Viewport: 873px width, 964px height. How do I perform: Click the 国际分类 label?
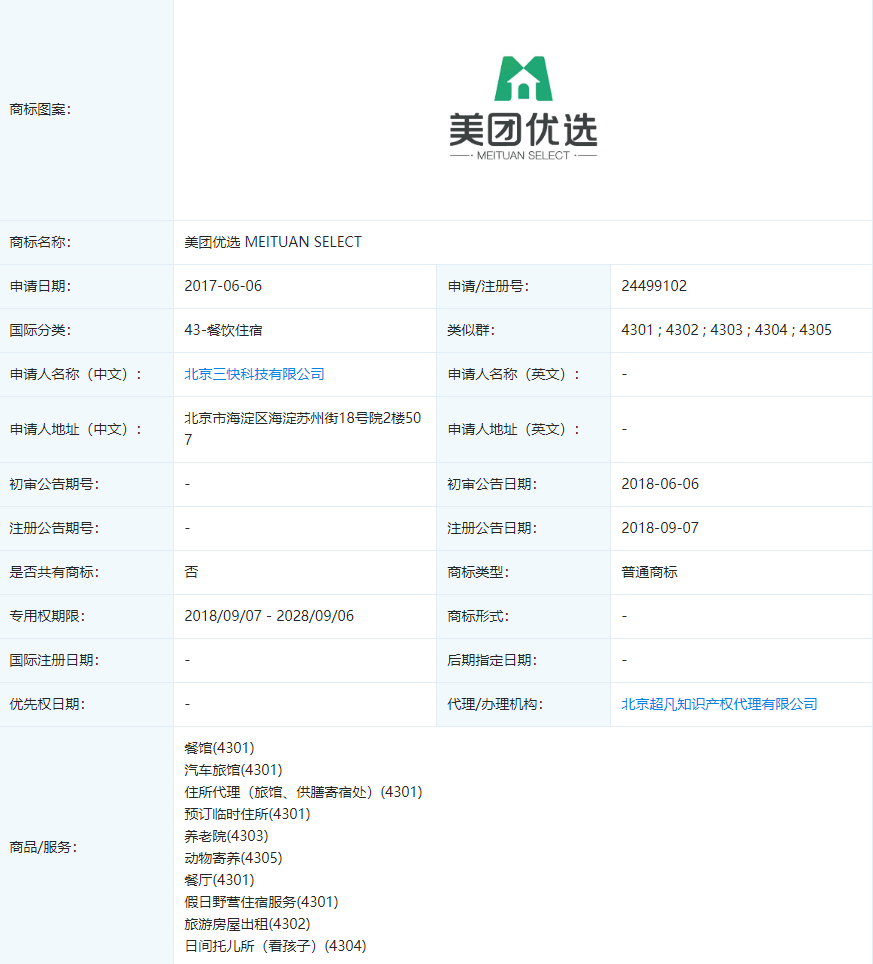tap(40, 330)
